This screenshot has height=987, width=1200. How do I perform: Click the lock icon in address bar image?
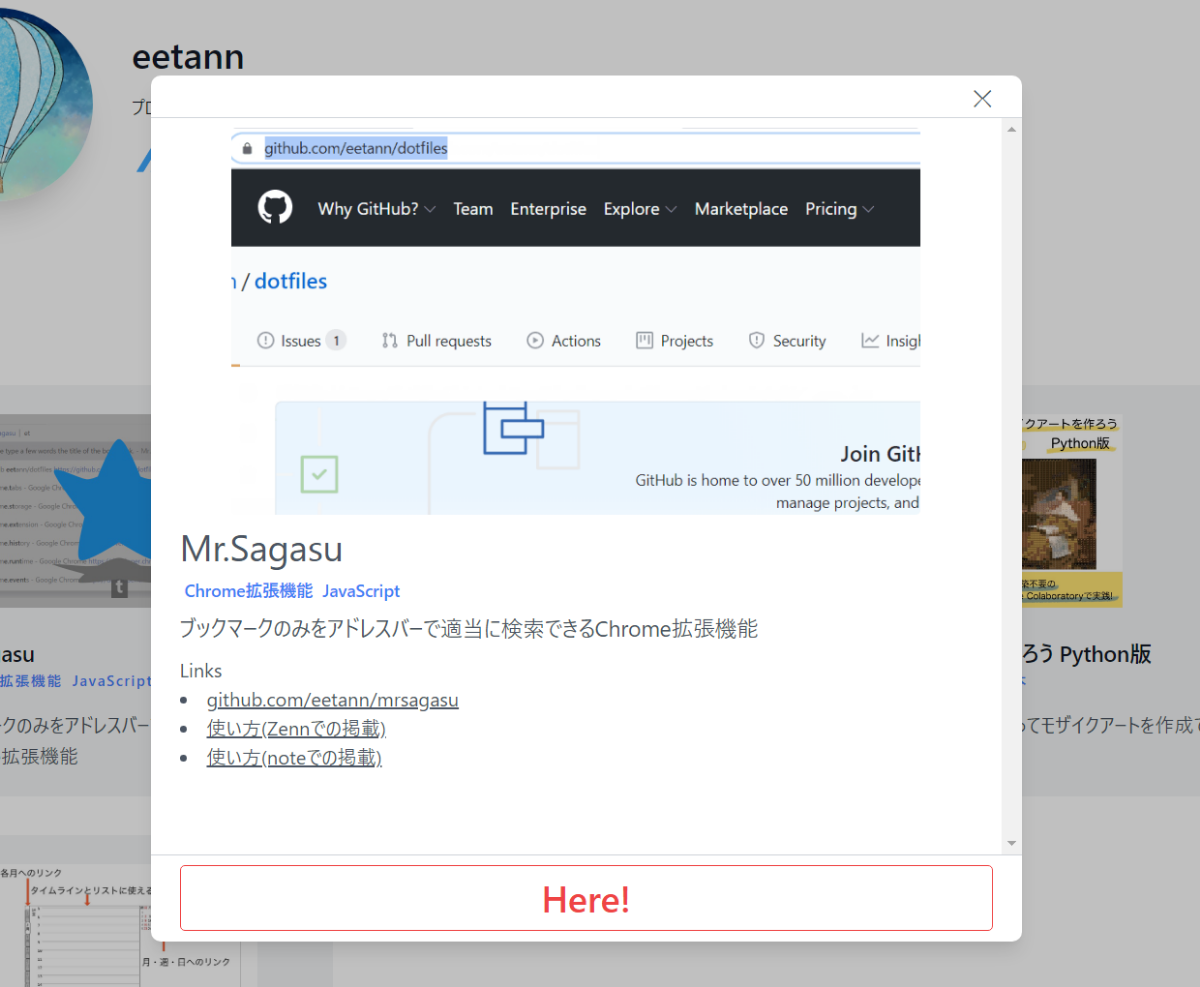[247, 149]
